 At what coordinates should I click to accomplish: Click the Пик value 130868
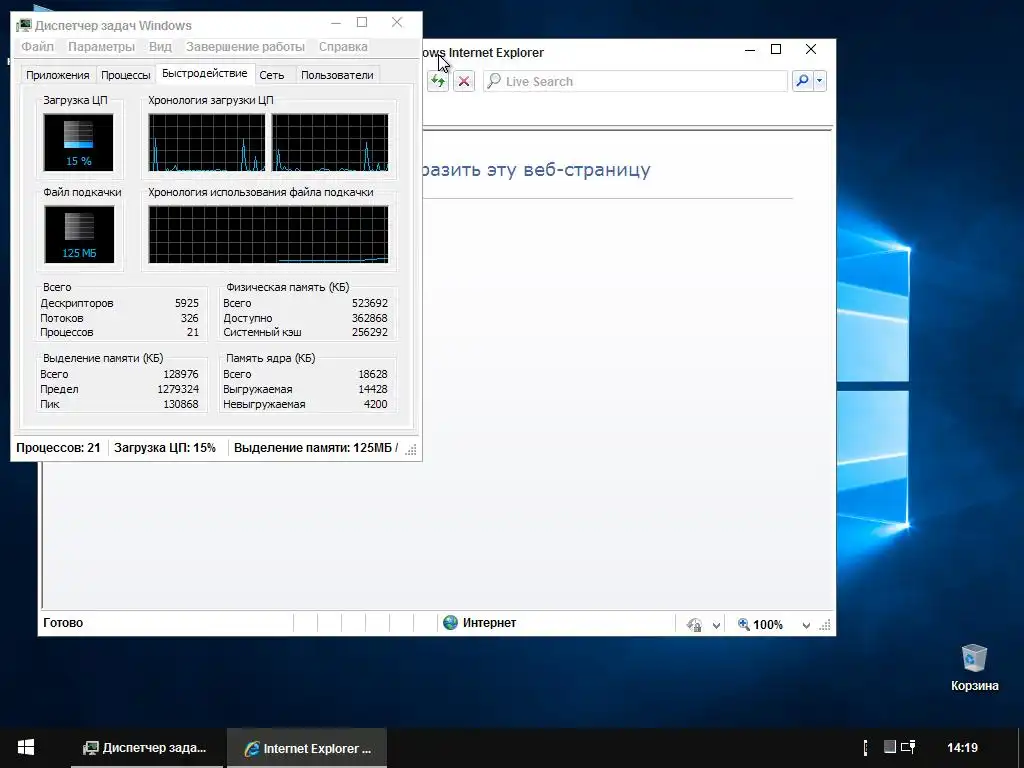[180, 404]
